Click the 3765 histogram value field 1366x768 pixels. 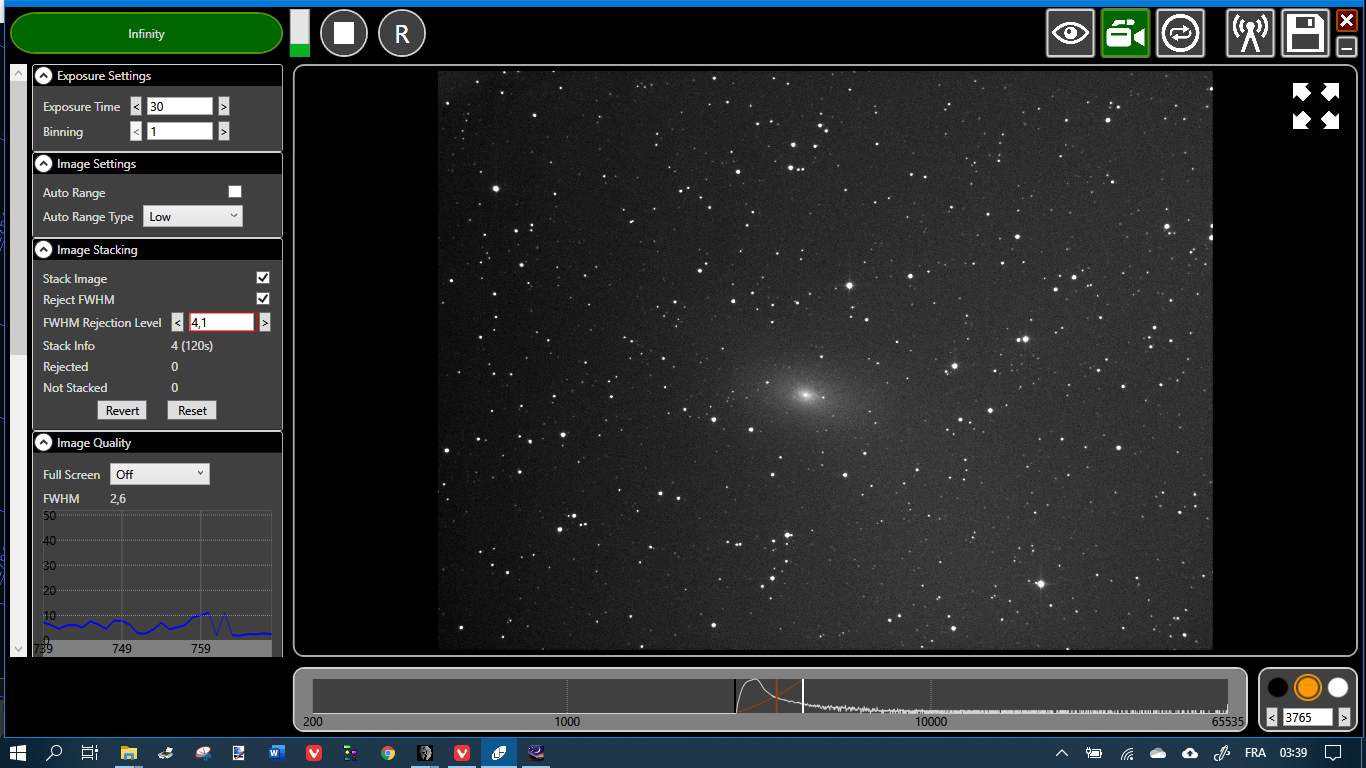click(x=1309, y=717)
